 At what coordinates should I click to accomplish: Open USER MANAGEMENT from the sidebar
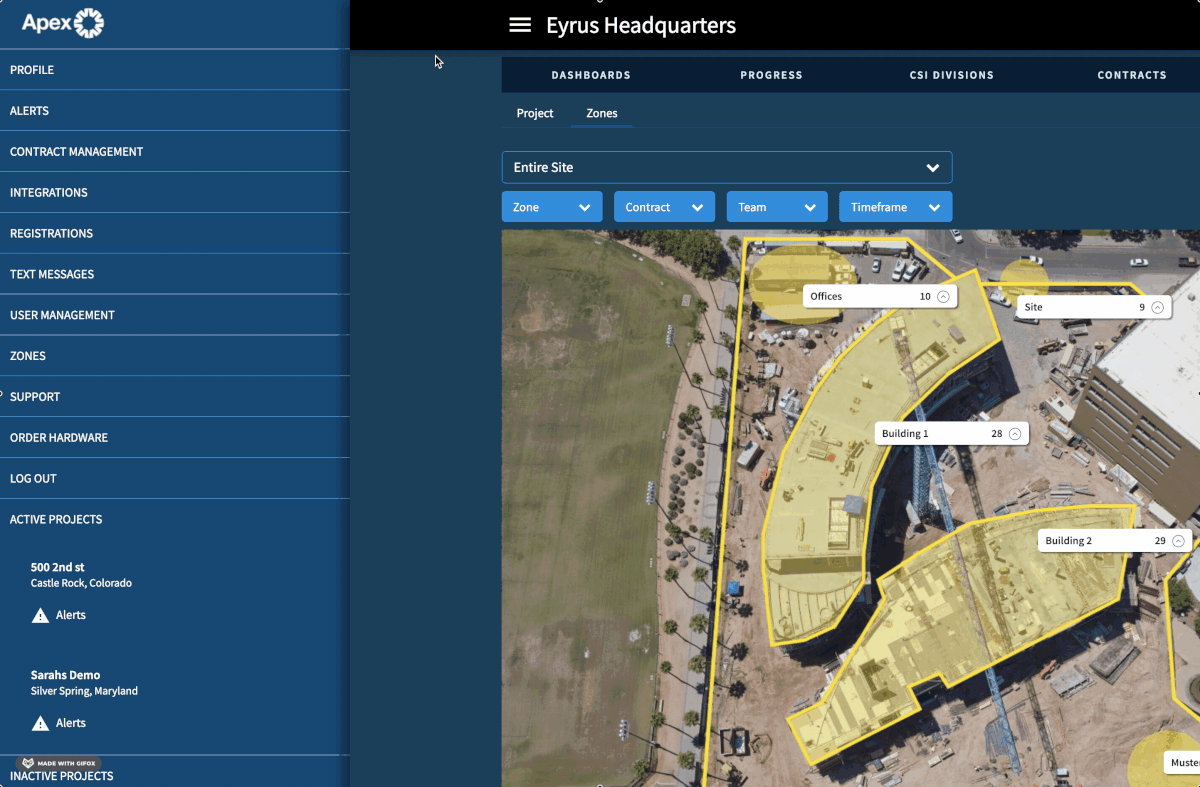[x=60, y=314]
